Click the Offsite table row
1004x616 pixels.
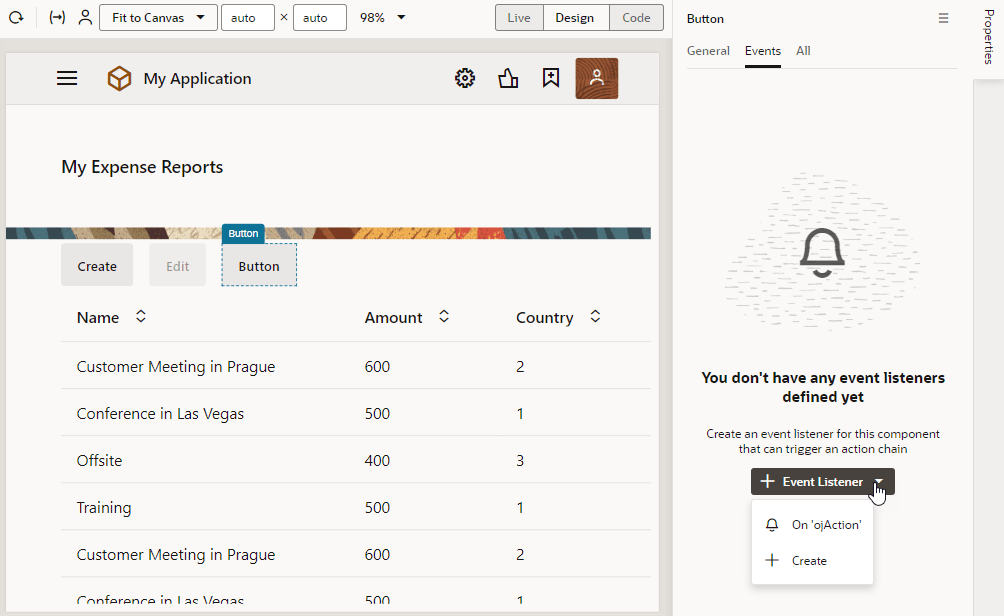(x=356, y=460)
